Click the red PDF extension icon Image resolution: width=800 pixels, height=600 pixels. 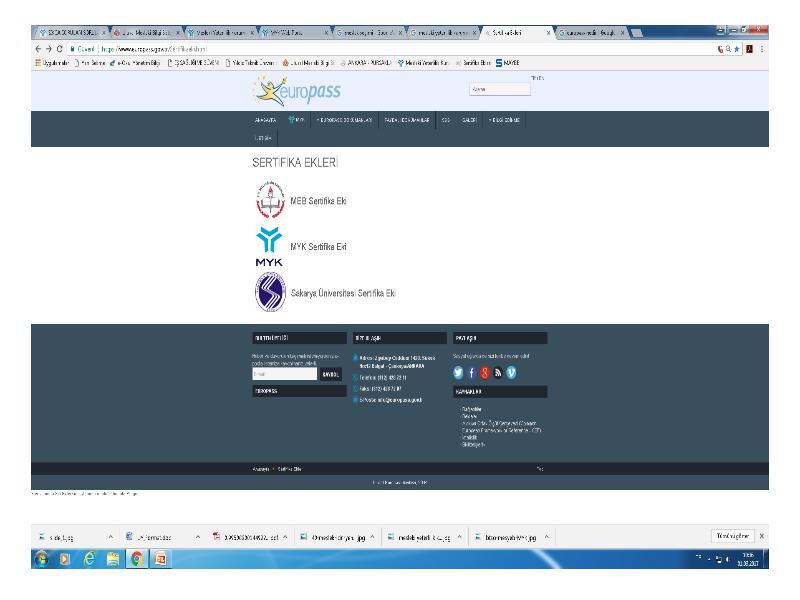[749, 49]
